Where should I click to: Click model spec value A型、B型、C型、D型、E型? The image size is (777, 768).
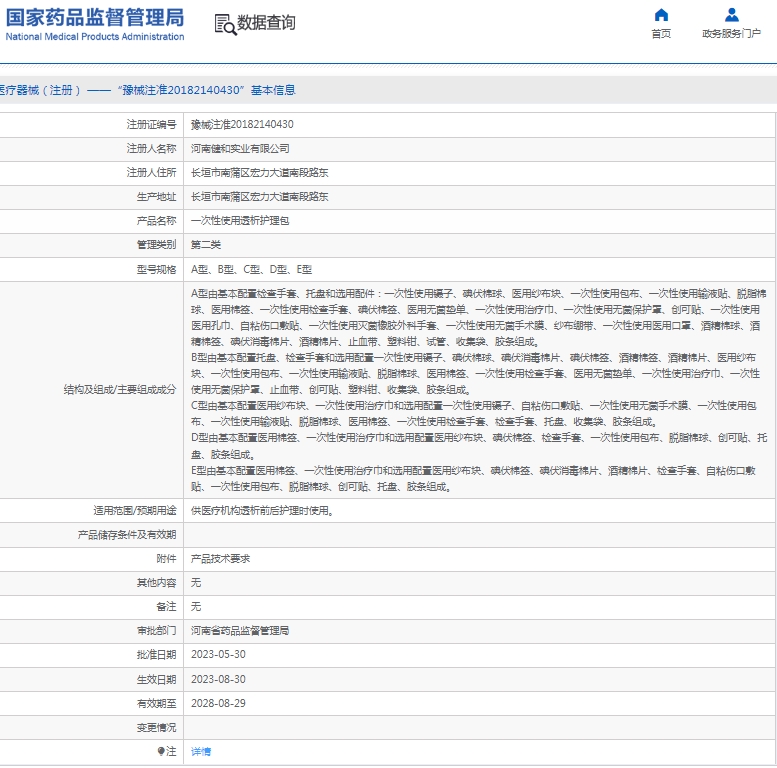pyautogui.click(x=251, y=270)
